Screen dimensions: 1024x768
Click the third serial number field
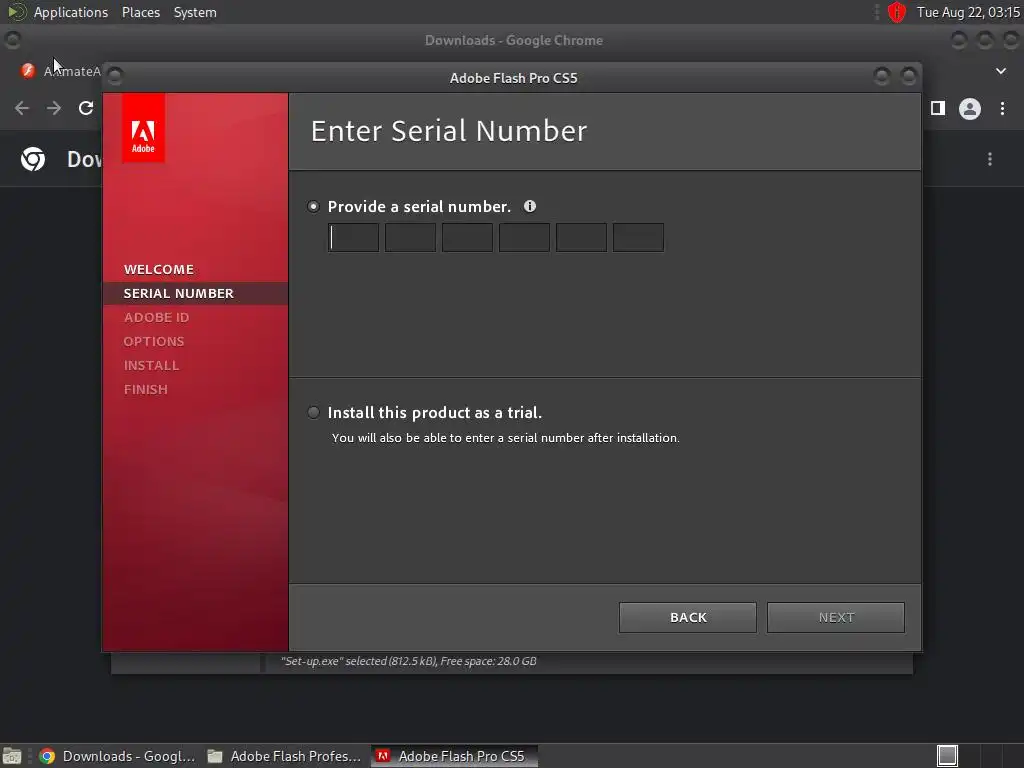[467, 238]
